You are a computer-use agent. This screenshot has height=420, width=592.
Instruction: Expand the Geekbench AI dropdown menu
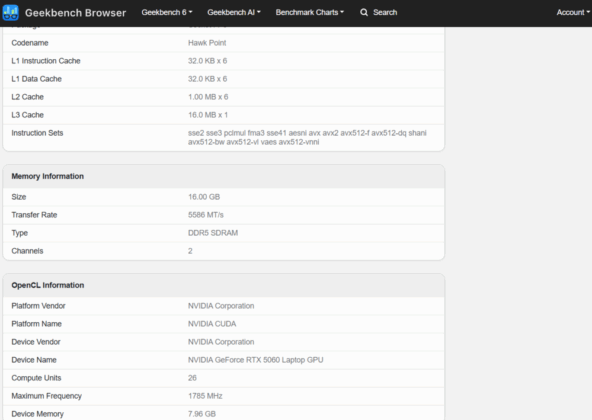point(234,12)
